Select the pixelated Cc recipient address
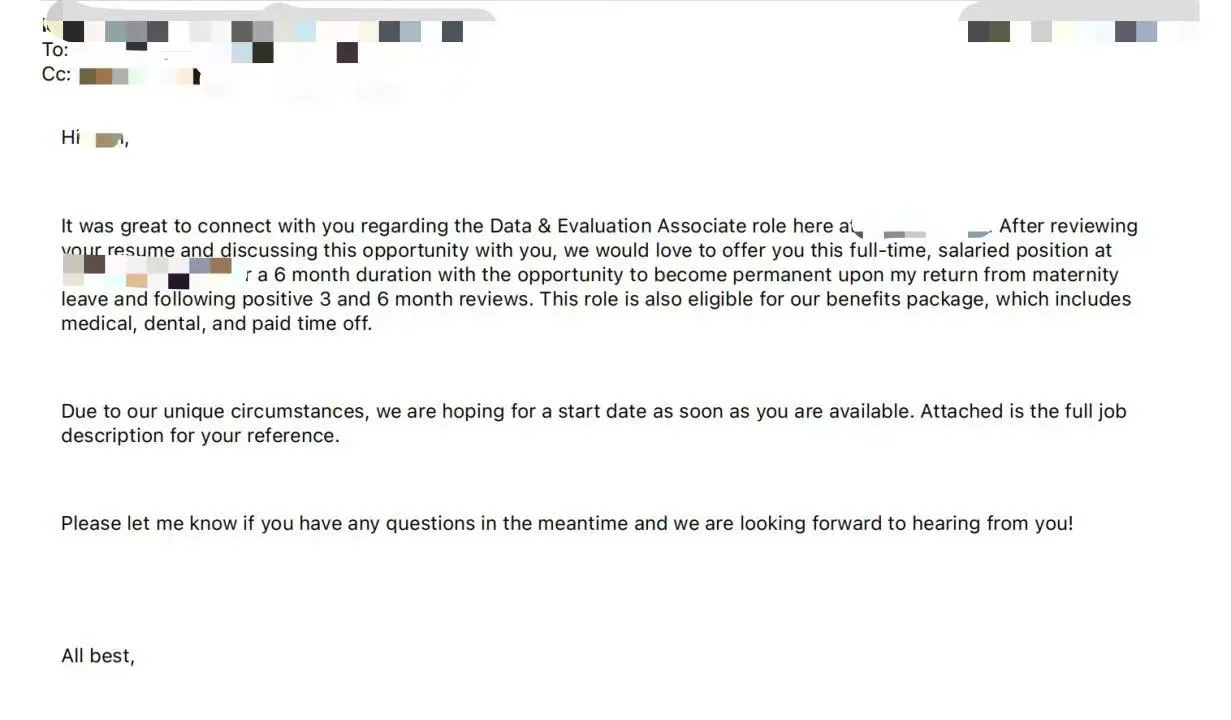 (140, 75)
